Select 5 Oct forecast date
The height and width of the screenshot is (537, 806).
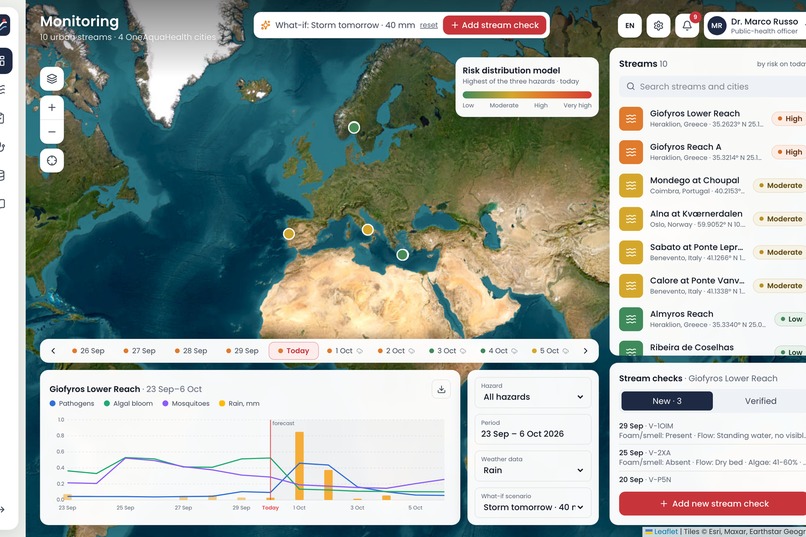pos(550,351)
